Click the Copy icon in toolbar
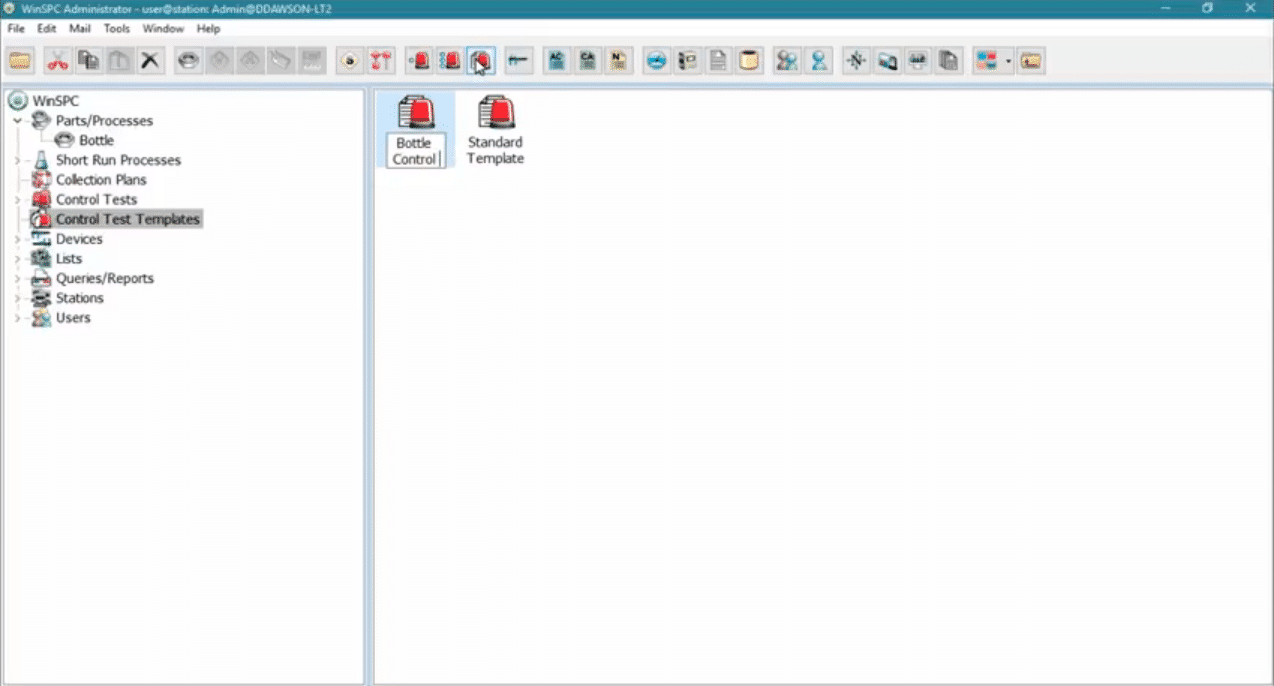 click(89, 61)
